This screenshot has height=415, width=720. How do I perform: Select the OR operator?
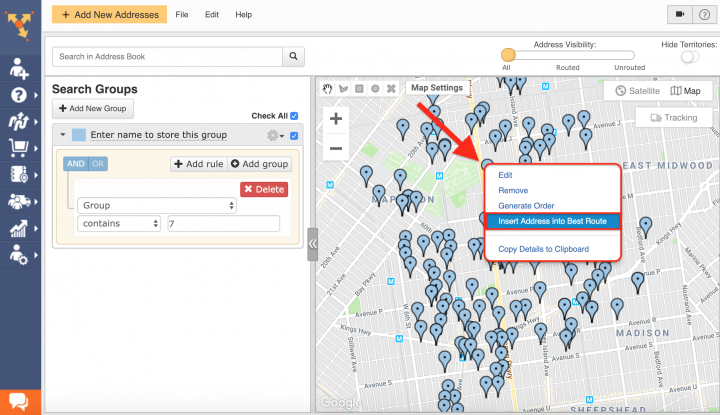(x=97, y=164)
